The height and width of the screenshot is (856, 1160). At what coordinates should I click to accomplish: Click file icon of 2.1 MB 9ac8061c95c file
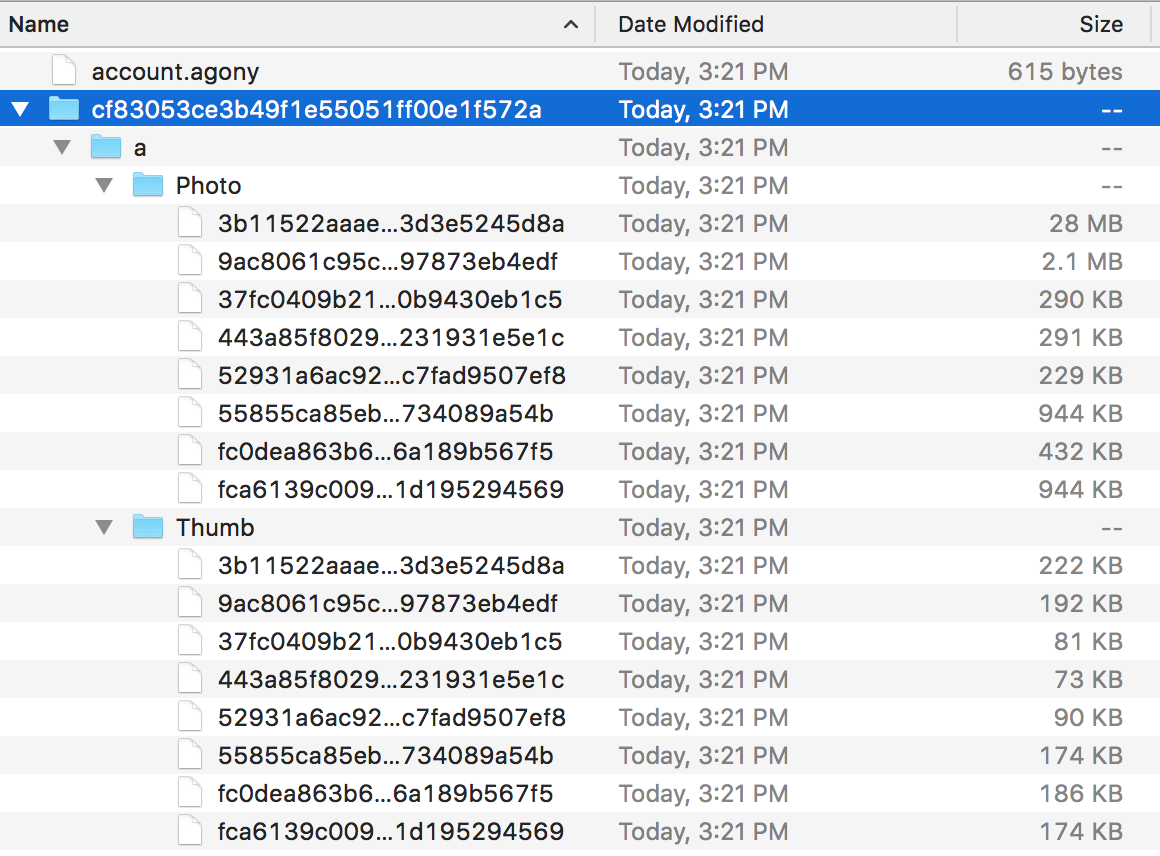[x=190, y=261]
